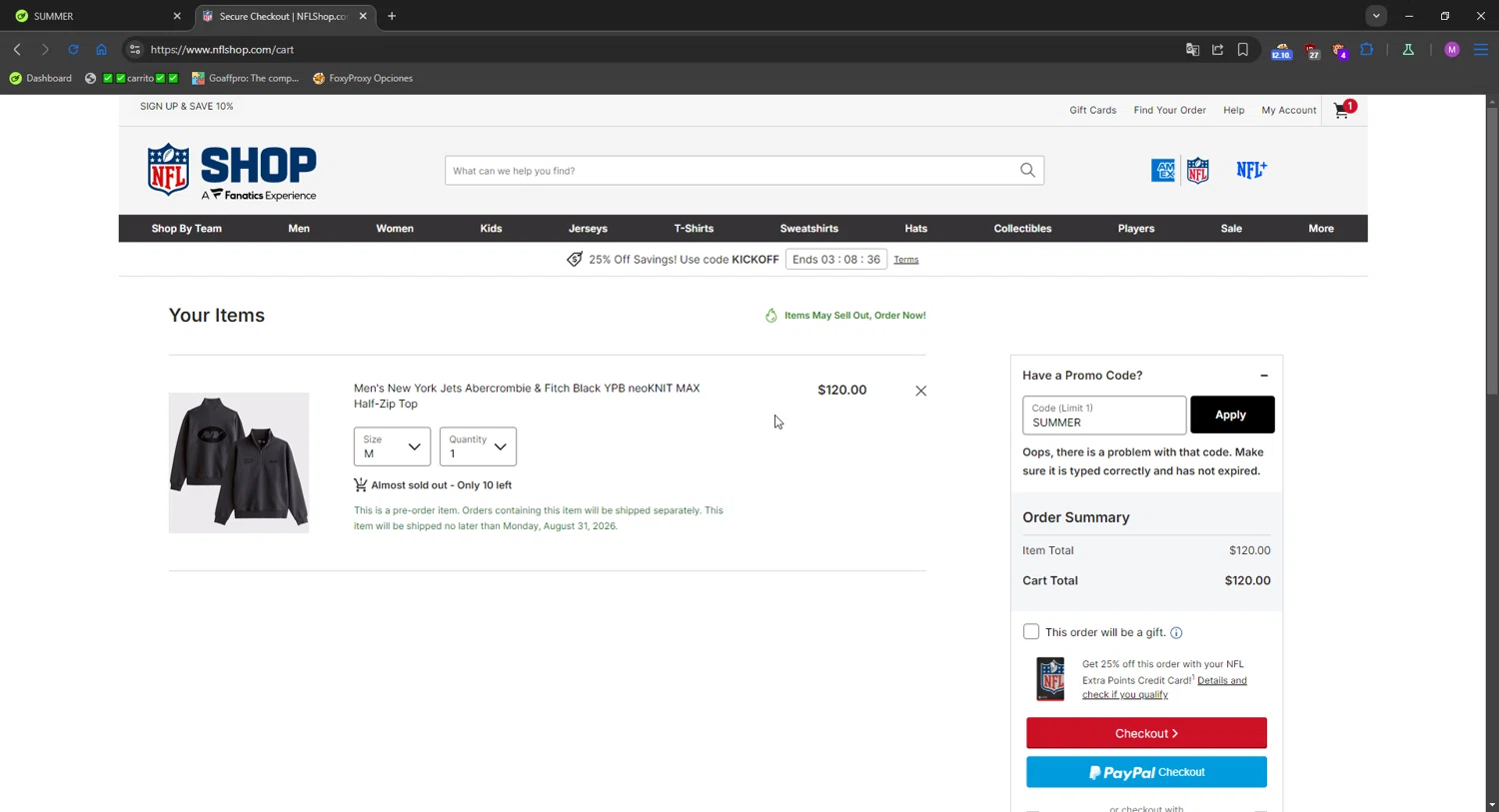Click the red Checkout button
The width and height of the screenshot is (1499, 812).
1146,733
